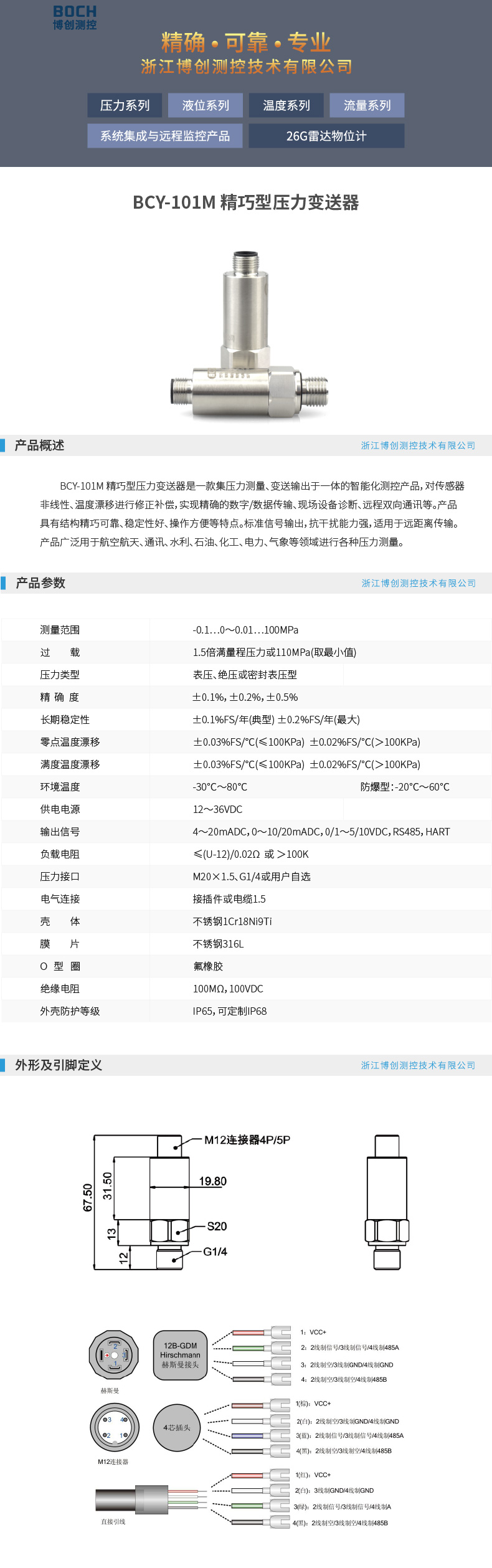Viewport: 492px width, 1568px height.
Task: Click the Hirschmann pin 1: VCC+ label
Action: pyautogui.click(x=313, y=1332)
